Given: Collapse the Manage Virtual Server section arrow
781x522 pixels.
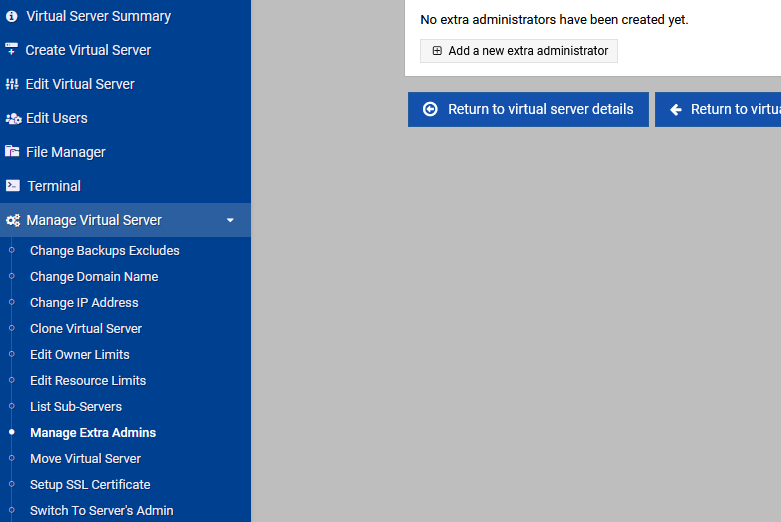Looking at the screenshot, I should click(230, 220).
